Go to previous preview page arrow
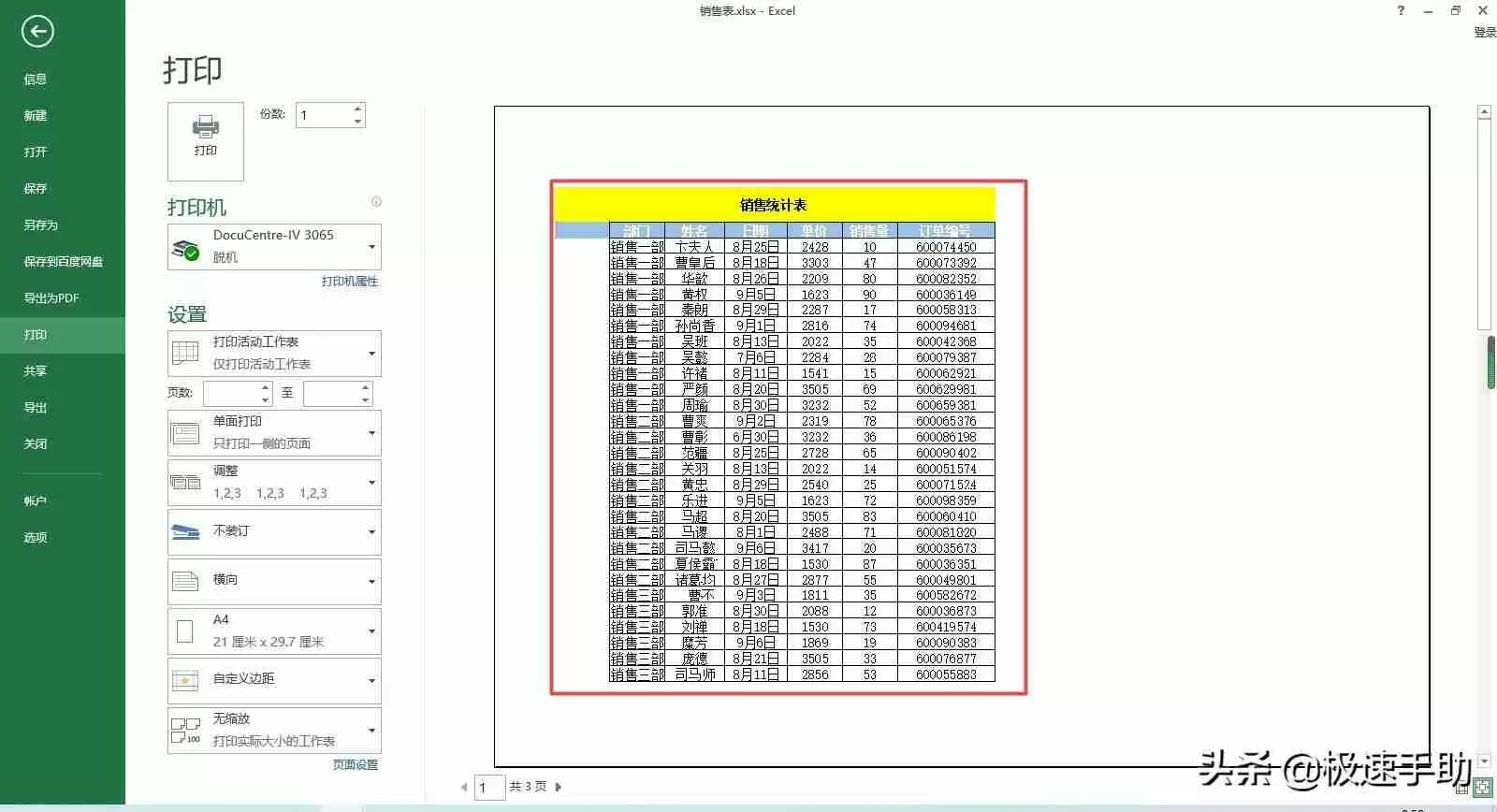 (x=464, y=787)
